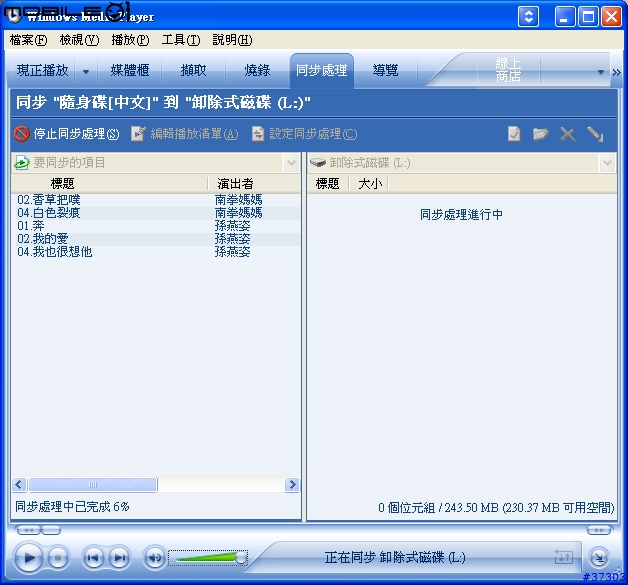Click the device pencil/format icon in the sync toolbar
The image size is (628, 585).
click(x=595, y=134)
